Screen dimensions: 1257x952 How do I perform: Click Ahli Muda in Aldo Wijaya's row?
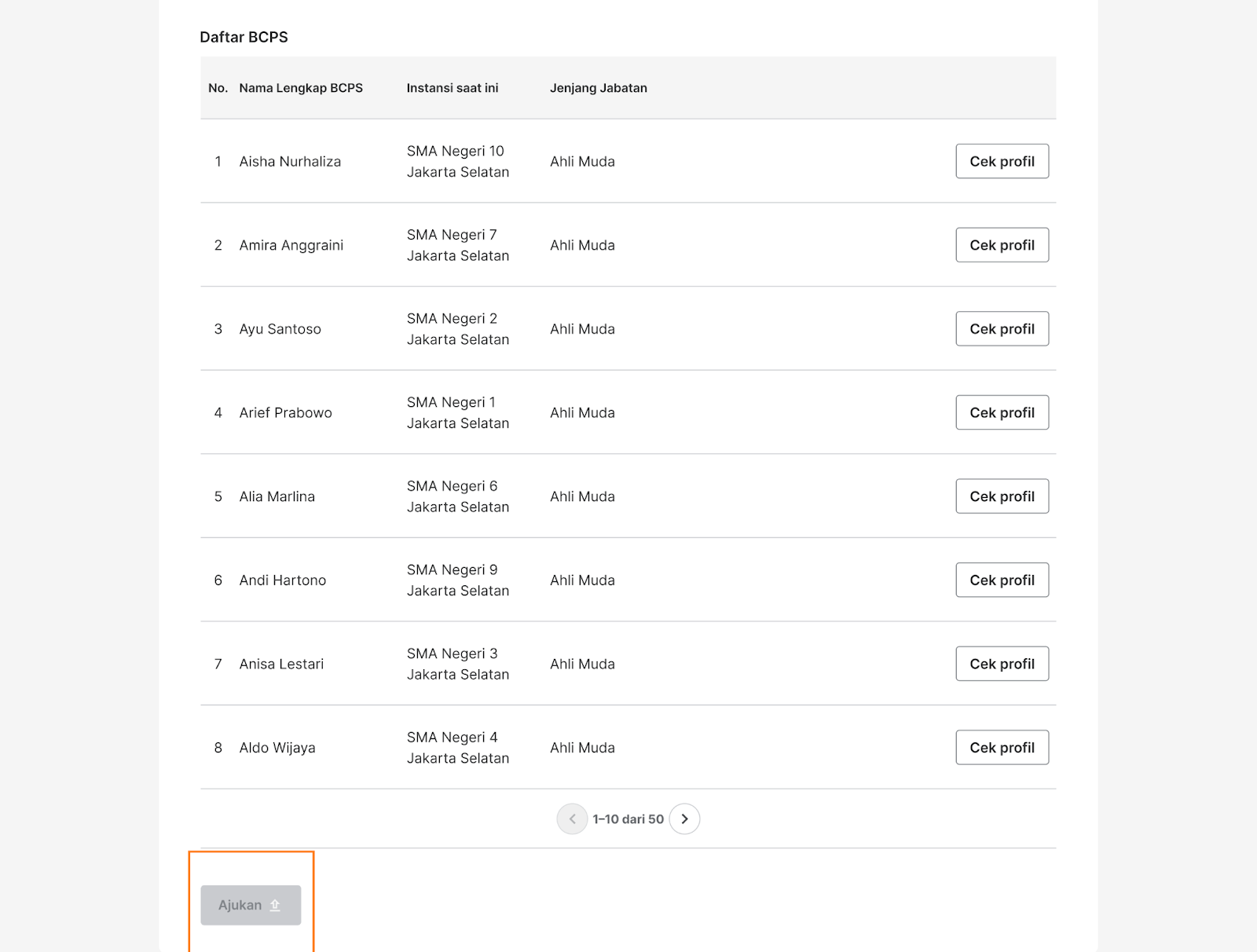[582, 748]
